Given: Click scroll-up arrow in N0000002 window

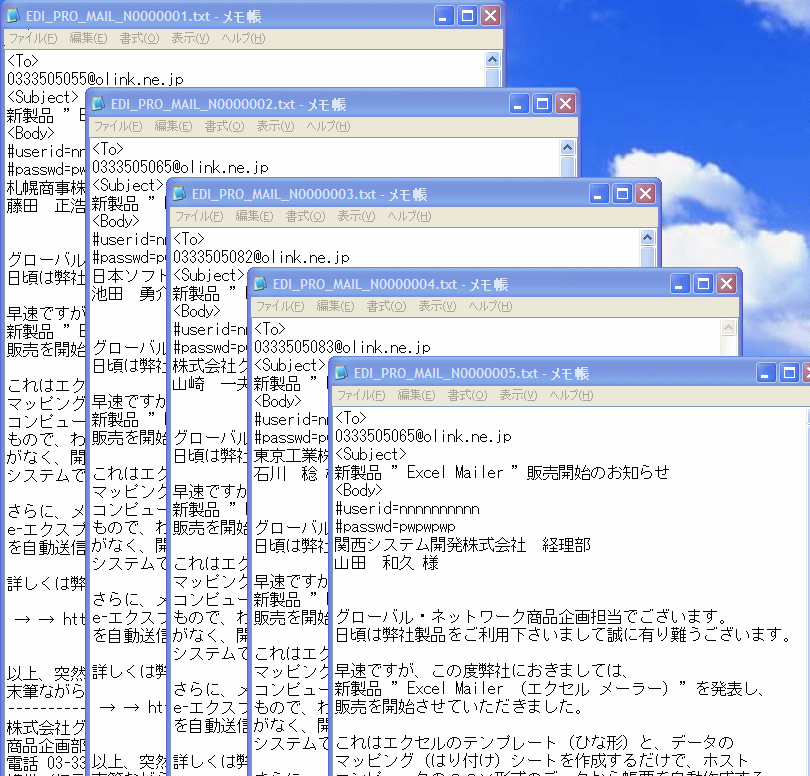Looking at the screenshot, I should pos(567,148).
